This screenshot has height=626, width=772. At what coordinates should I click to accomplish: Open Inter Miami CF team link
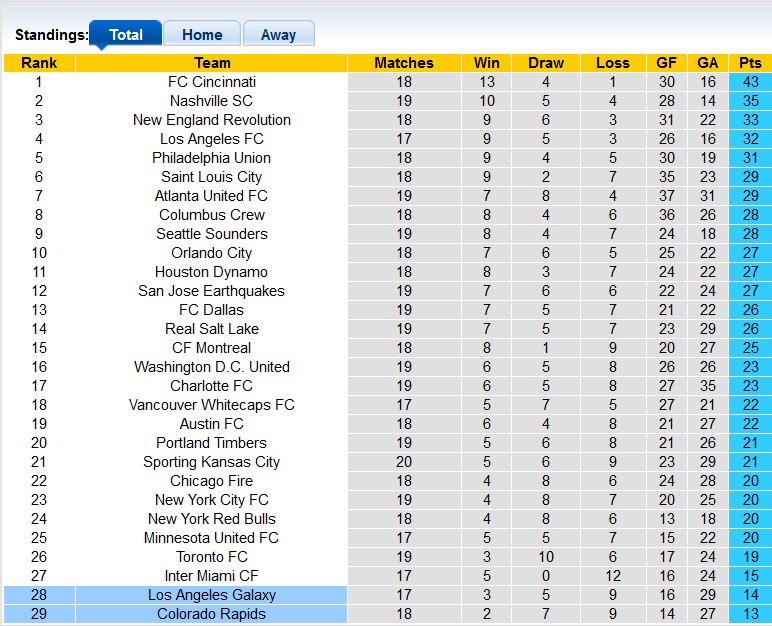click(x=212, y=576)
